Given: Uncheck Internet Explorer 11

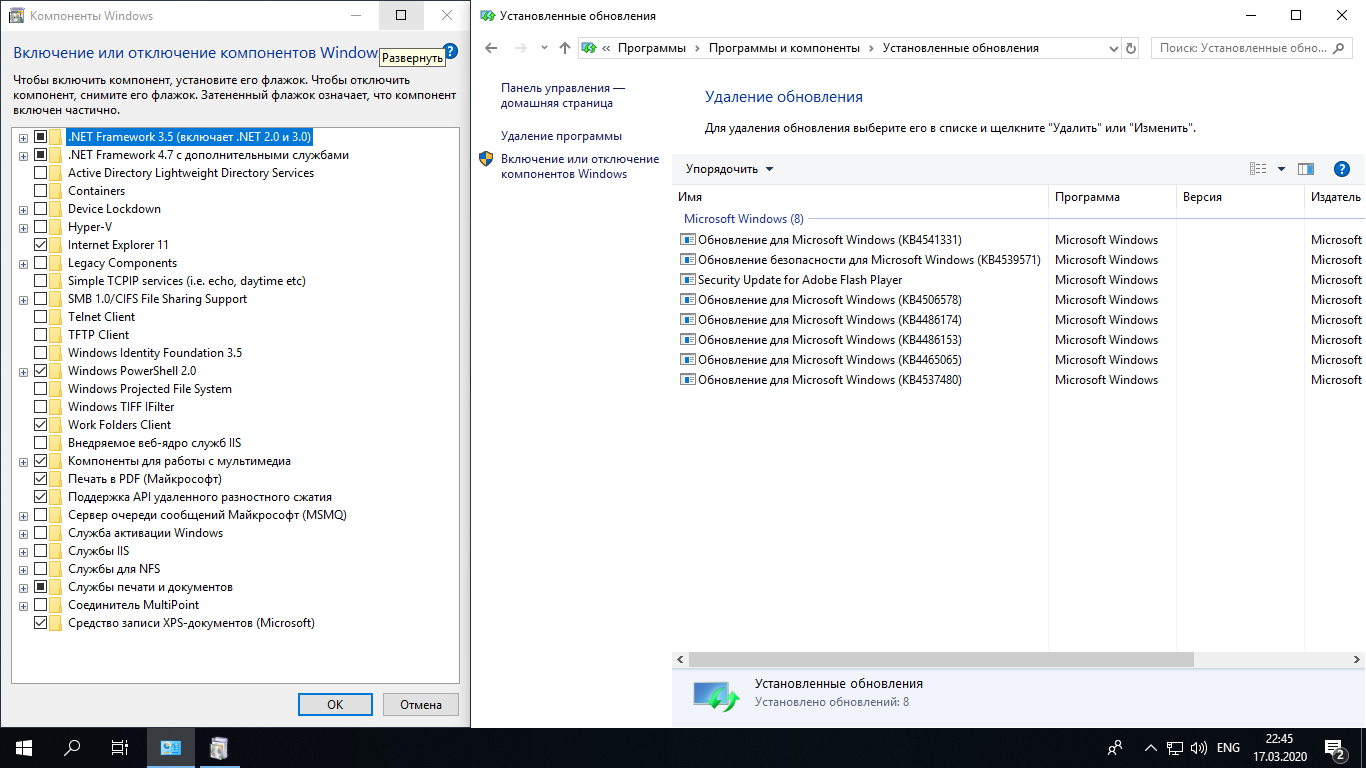Looking at the screenshot, I should click(40, 245).
